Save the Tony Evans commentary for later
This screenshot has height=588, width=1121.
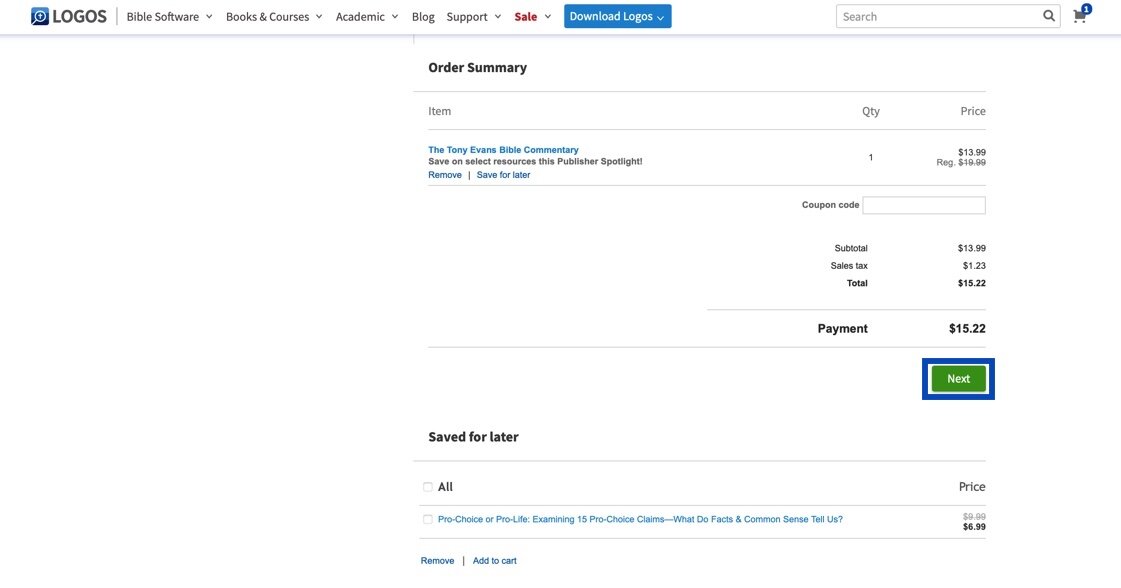[503, 175]
